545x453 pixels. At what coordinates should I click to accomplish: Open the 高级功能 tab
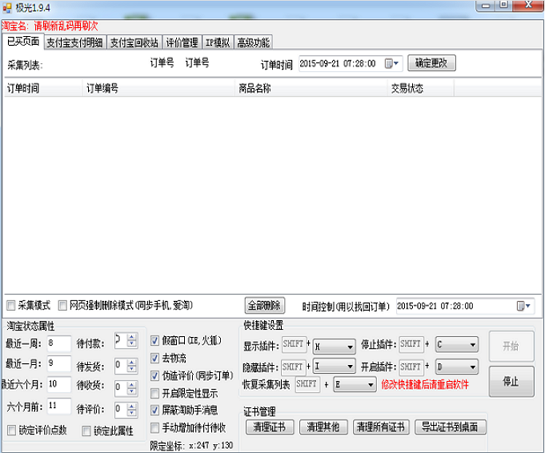click(x=253, y=42)
